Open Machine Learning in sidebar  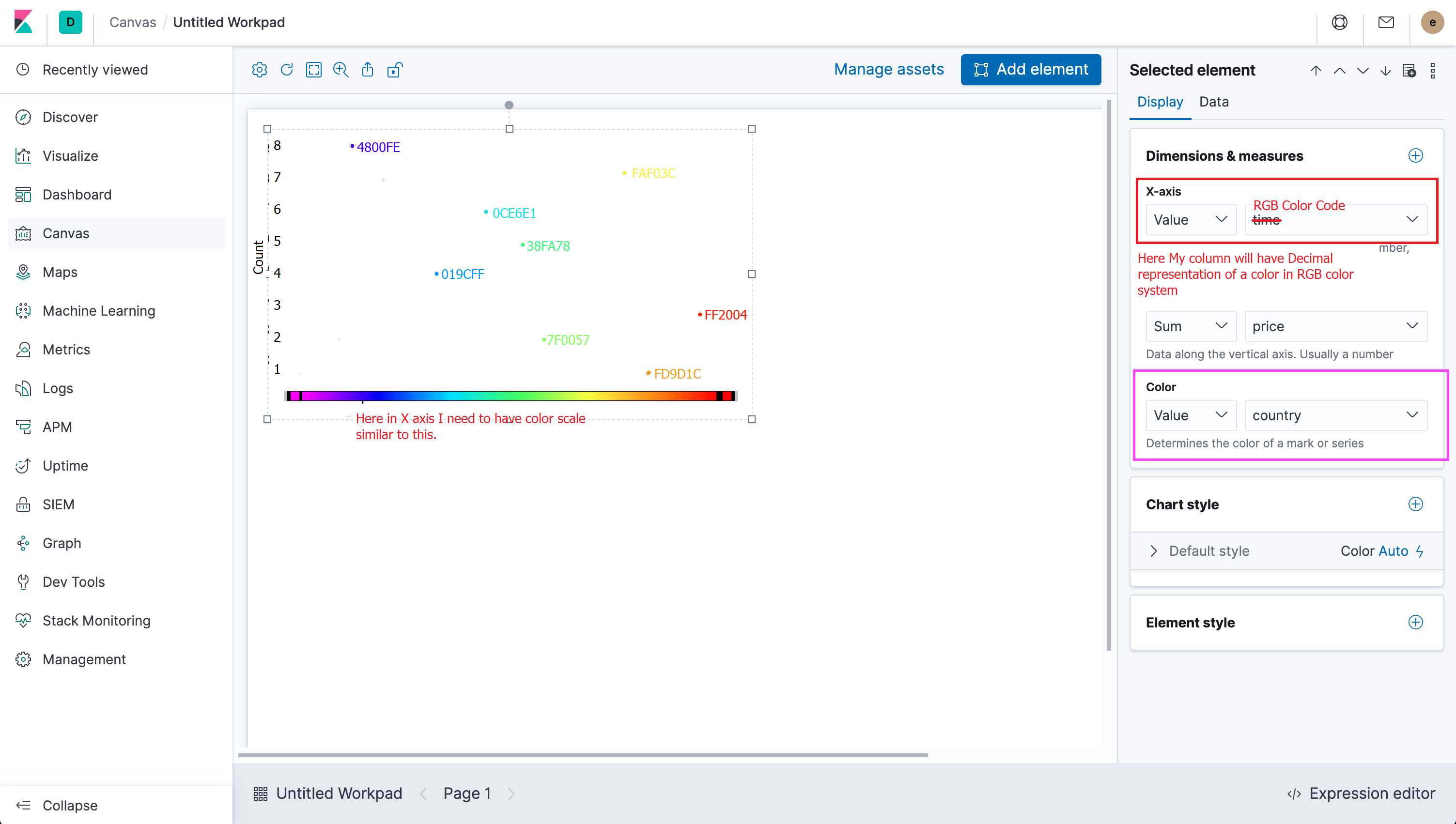98,311
